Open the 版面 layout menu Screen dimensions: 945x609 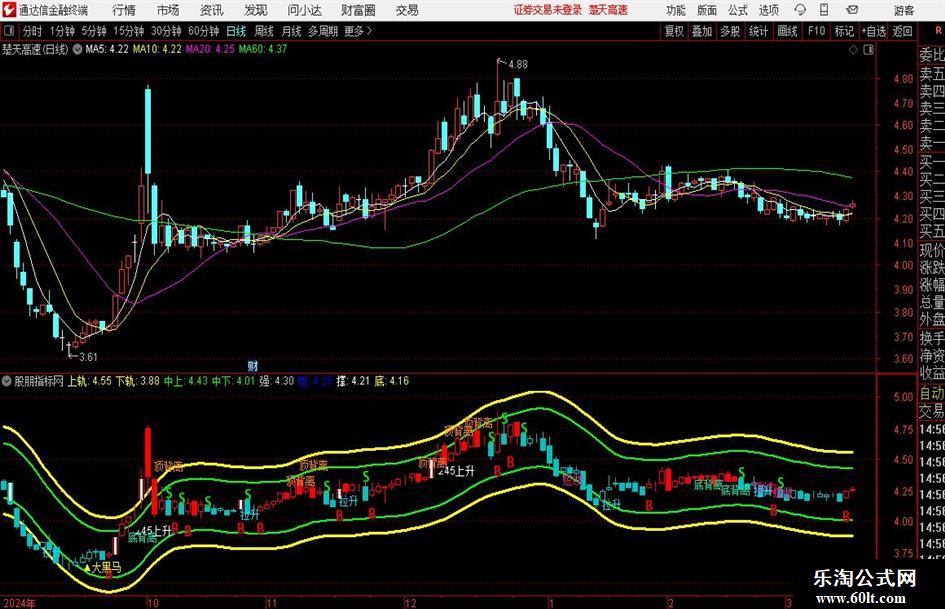tap(707, 10)
